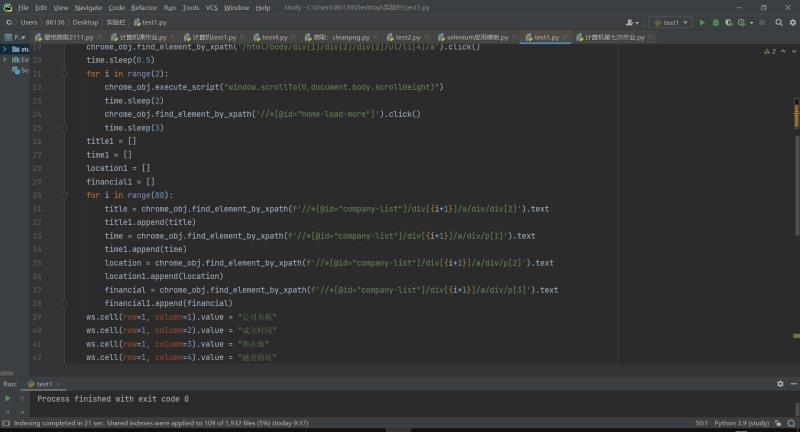Open the File menu
The width and height of the screenshot is (800, 432).
pyautogui.click(x=23, y=8)
